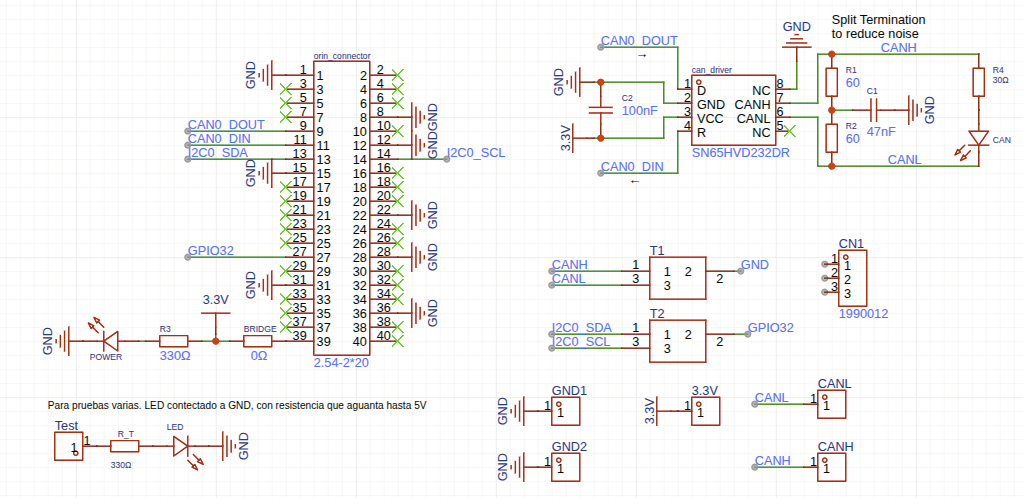Select the GND1 test point pad

[565, 411]
